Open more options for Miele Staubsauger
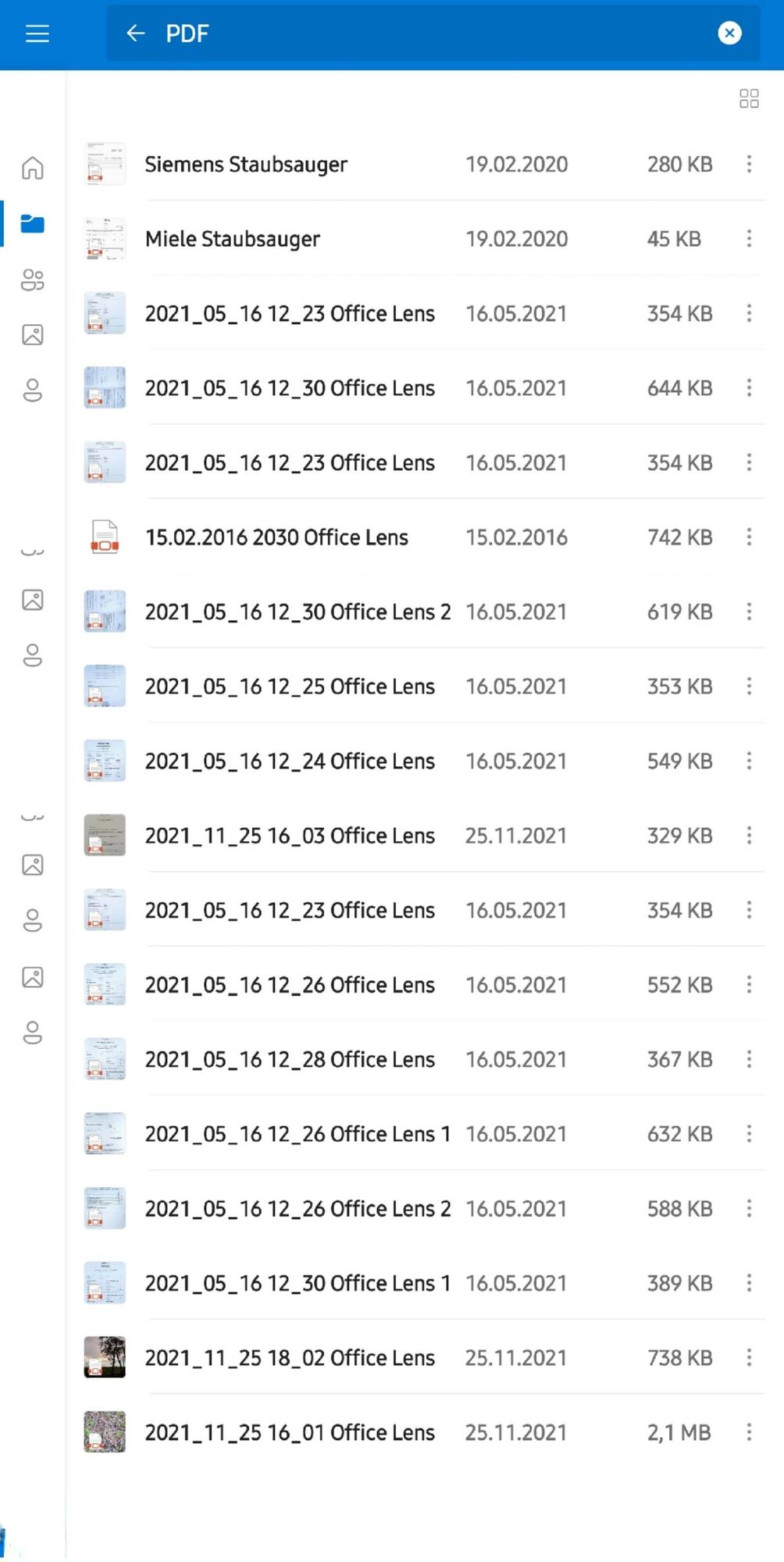 (x=749, y=239)
